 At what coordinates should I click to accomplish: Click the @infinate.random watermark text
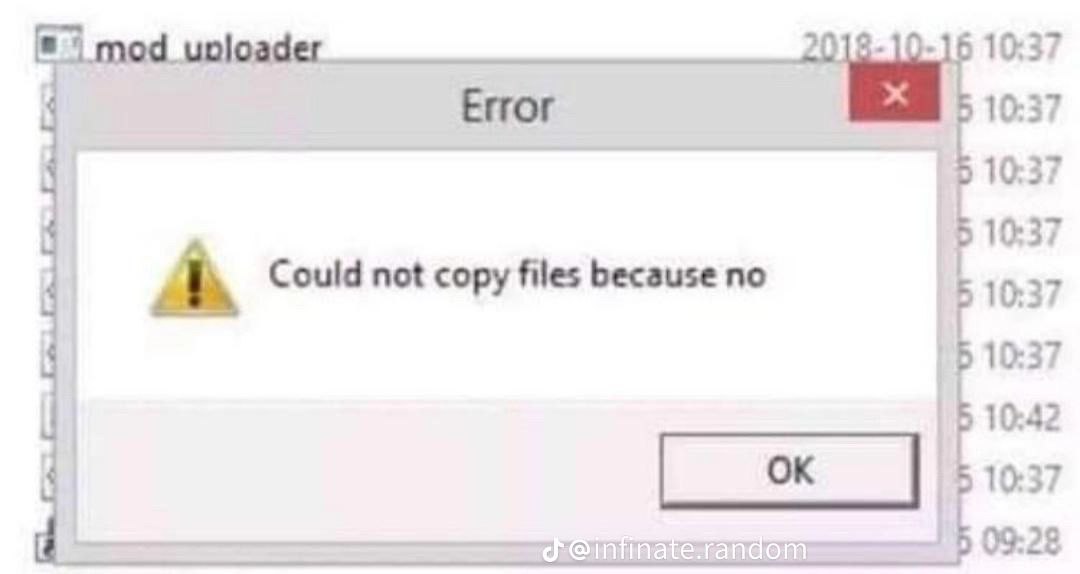pos(689,550)
